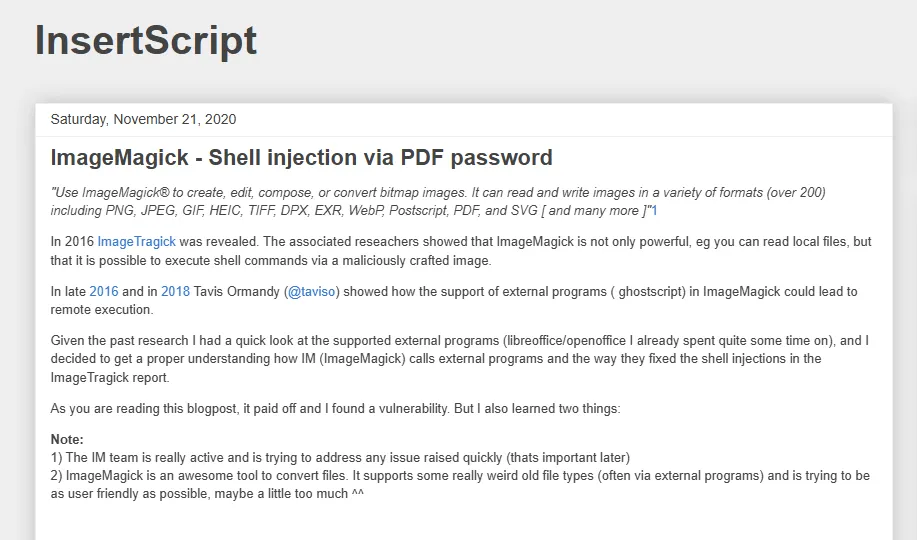Click the bold 'Note:' label

pyautogui.click(x=67, y=440)
